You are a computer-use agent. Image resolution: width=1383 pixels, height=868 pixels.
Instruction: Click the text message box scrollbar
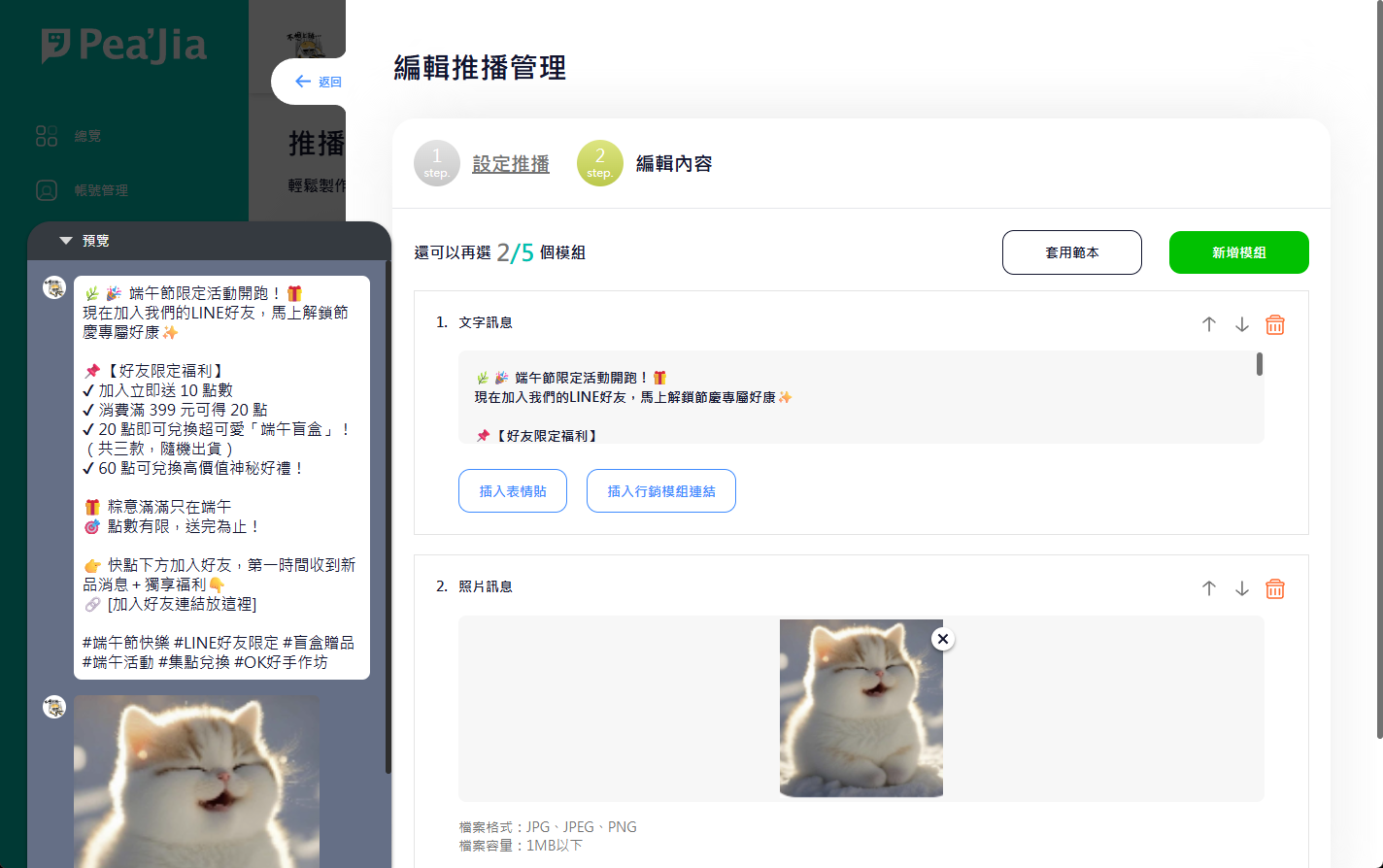coord(1260,364)
